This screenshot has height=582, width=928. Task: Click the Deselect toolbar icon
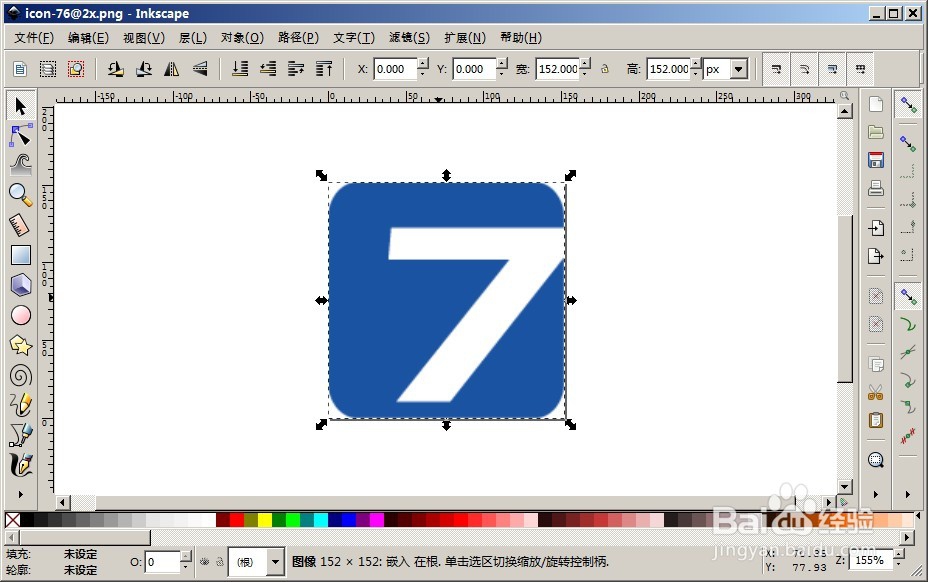tap(76, 69)
